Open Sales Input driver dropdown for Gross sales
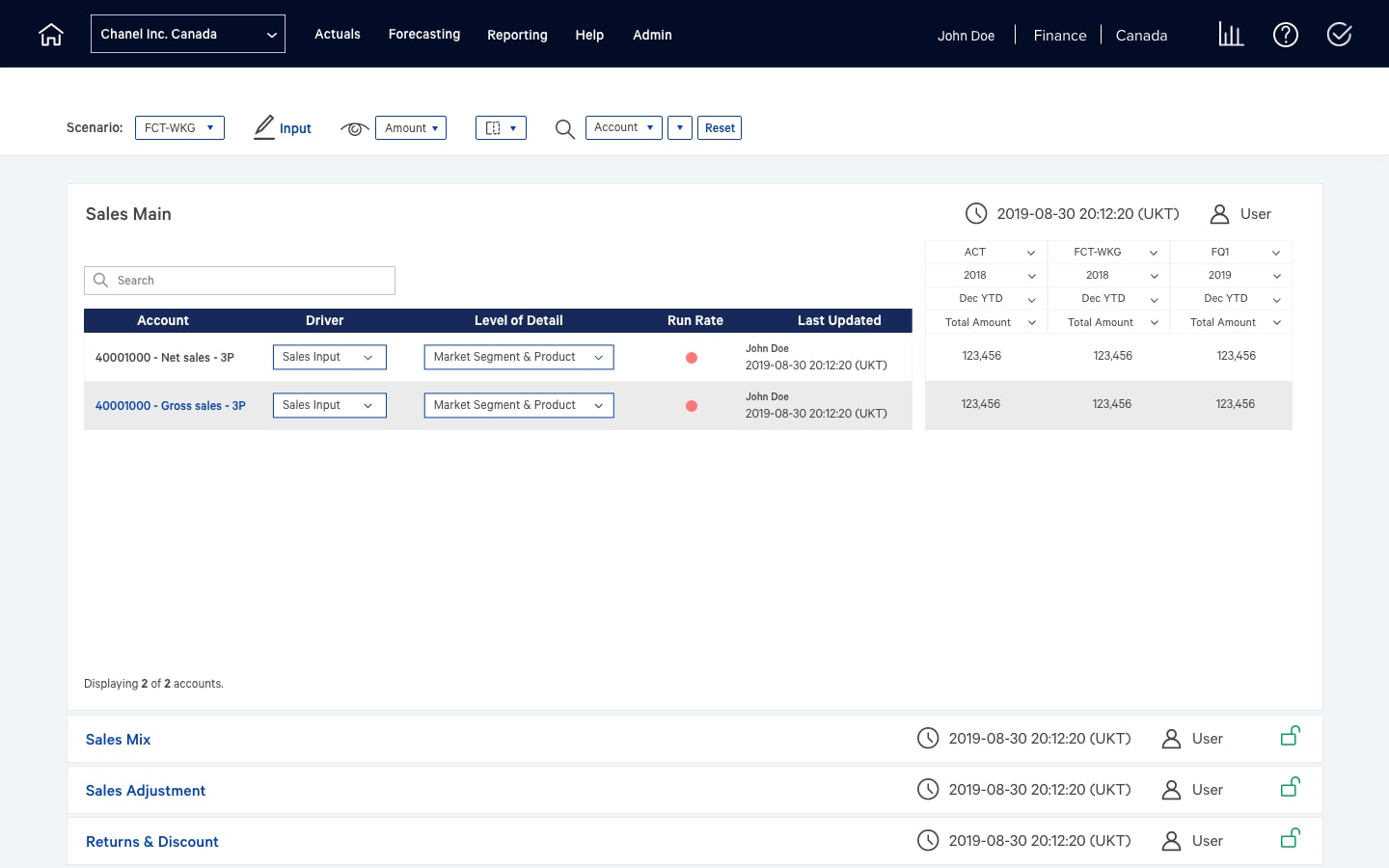 click(330, 405)
